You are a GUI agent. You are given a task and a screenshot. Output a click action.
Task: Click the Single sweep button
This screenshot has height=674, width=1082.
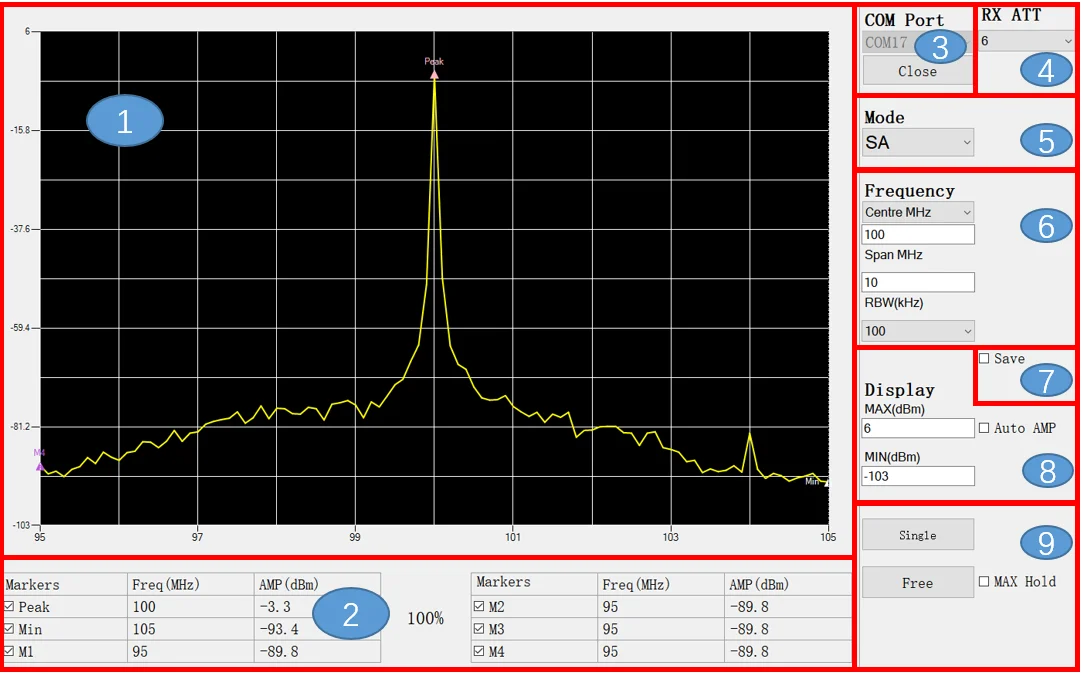pos(918,535)
